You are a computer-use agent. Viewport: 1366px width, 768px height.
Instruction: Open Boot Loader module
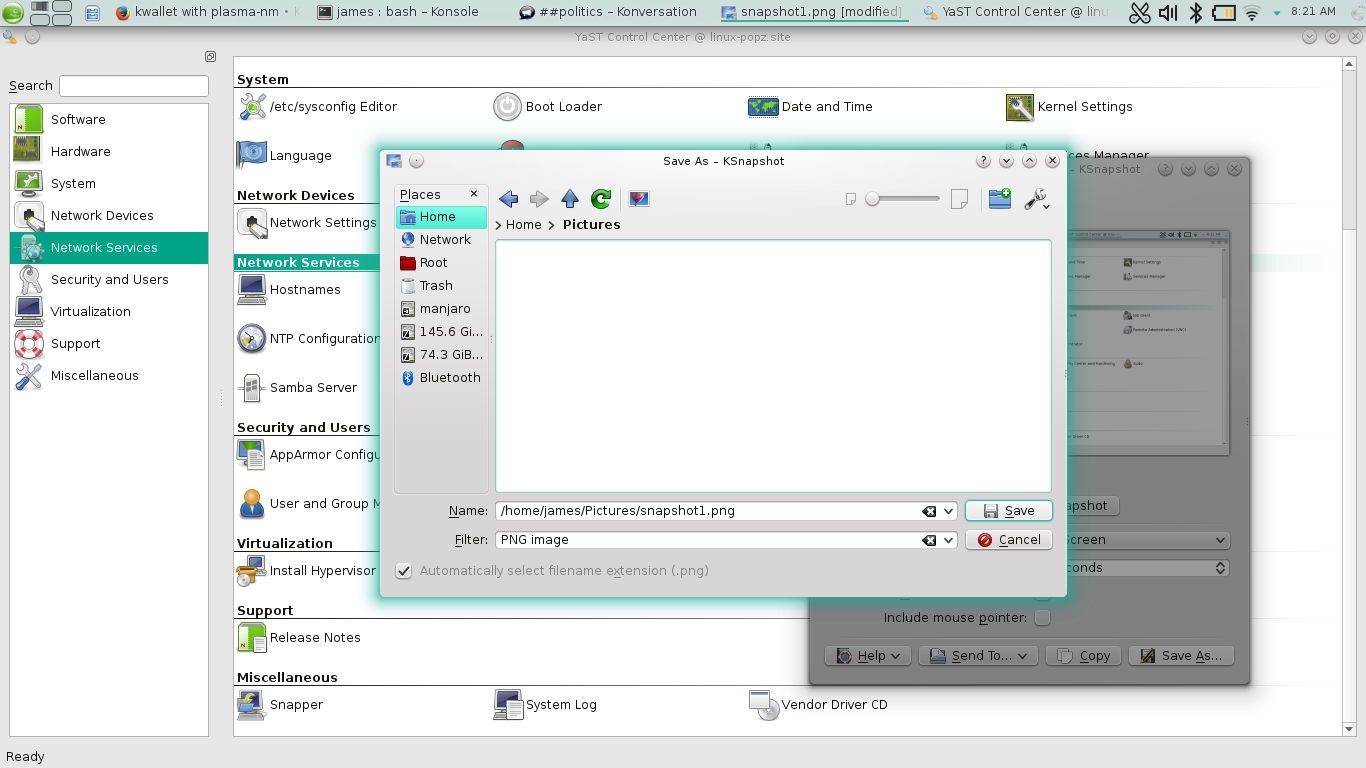pyautogui.click(x=548, y=107)
